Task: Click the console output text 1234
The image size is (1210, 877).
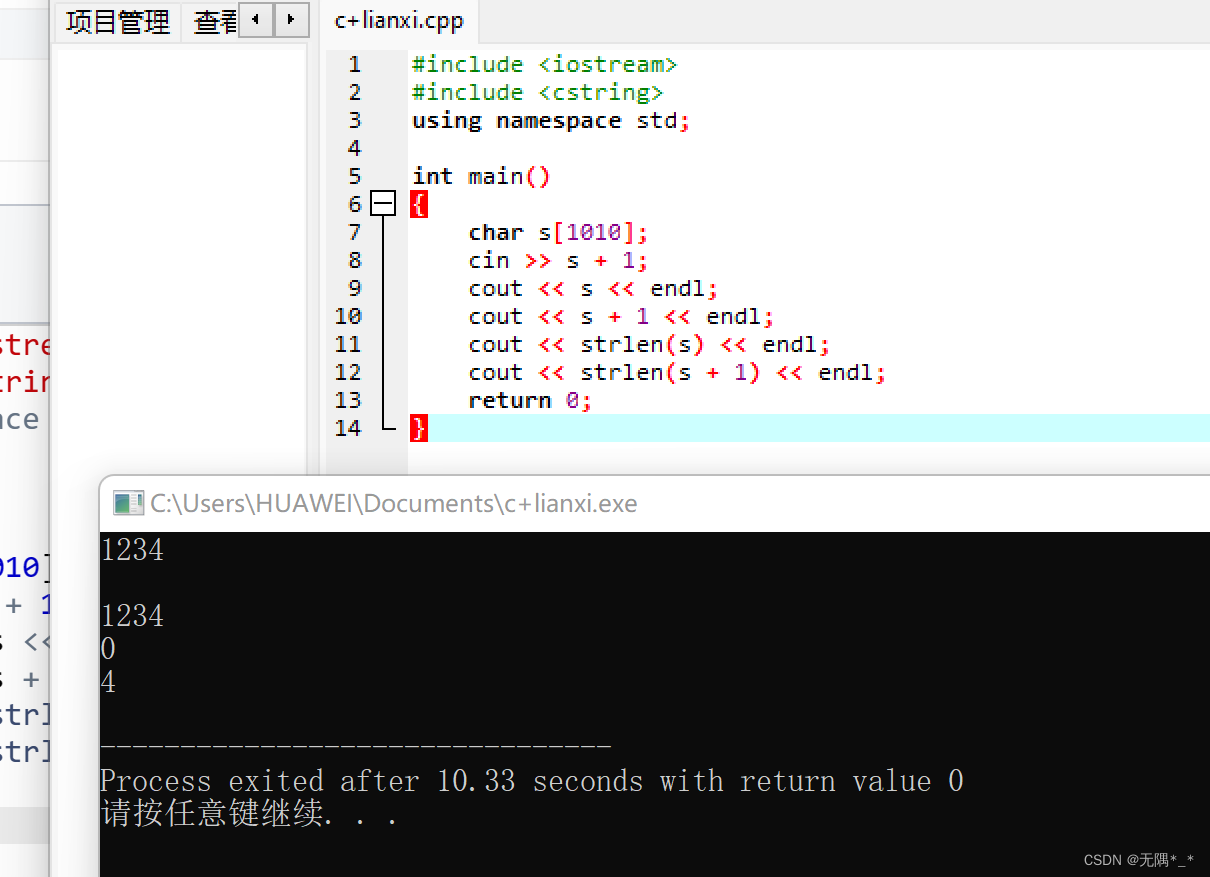Action: (x=132, y=549)
